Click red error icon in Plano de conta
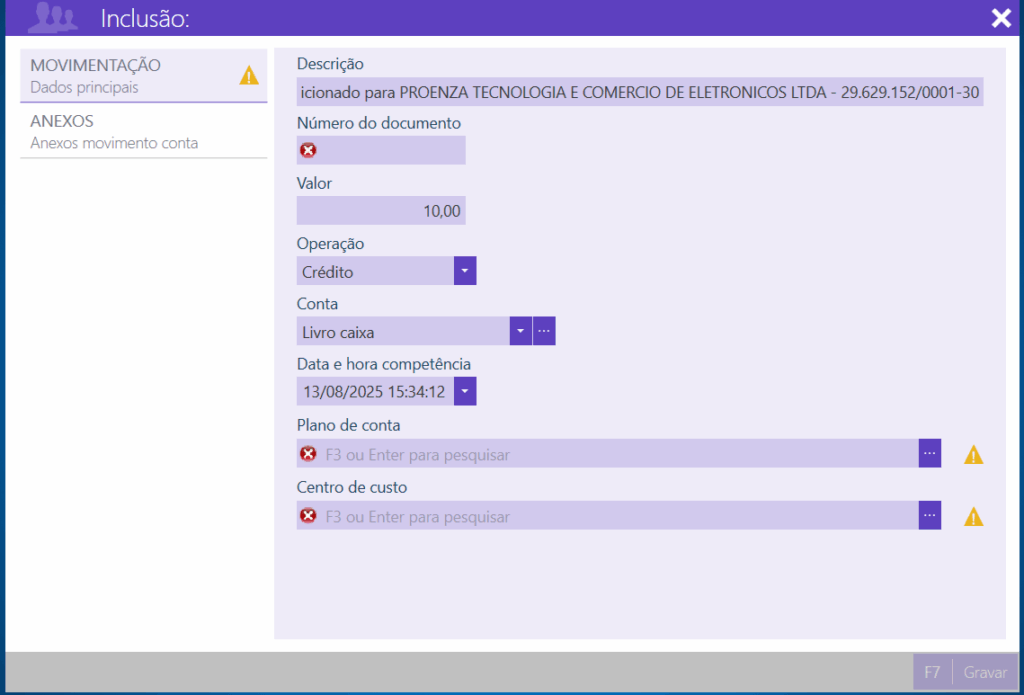Viewport: 1024px width, 695px height. coord(308,454)
